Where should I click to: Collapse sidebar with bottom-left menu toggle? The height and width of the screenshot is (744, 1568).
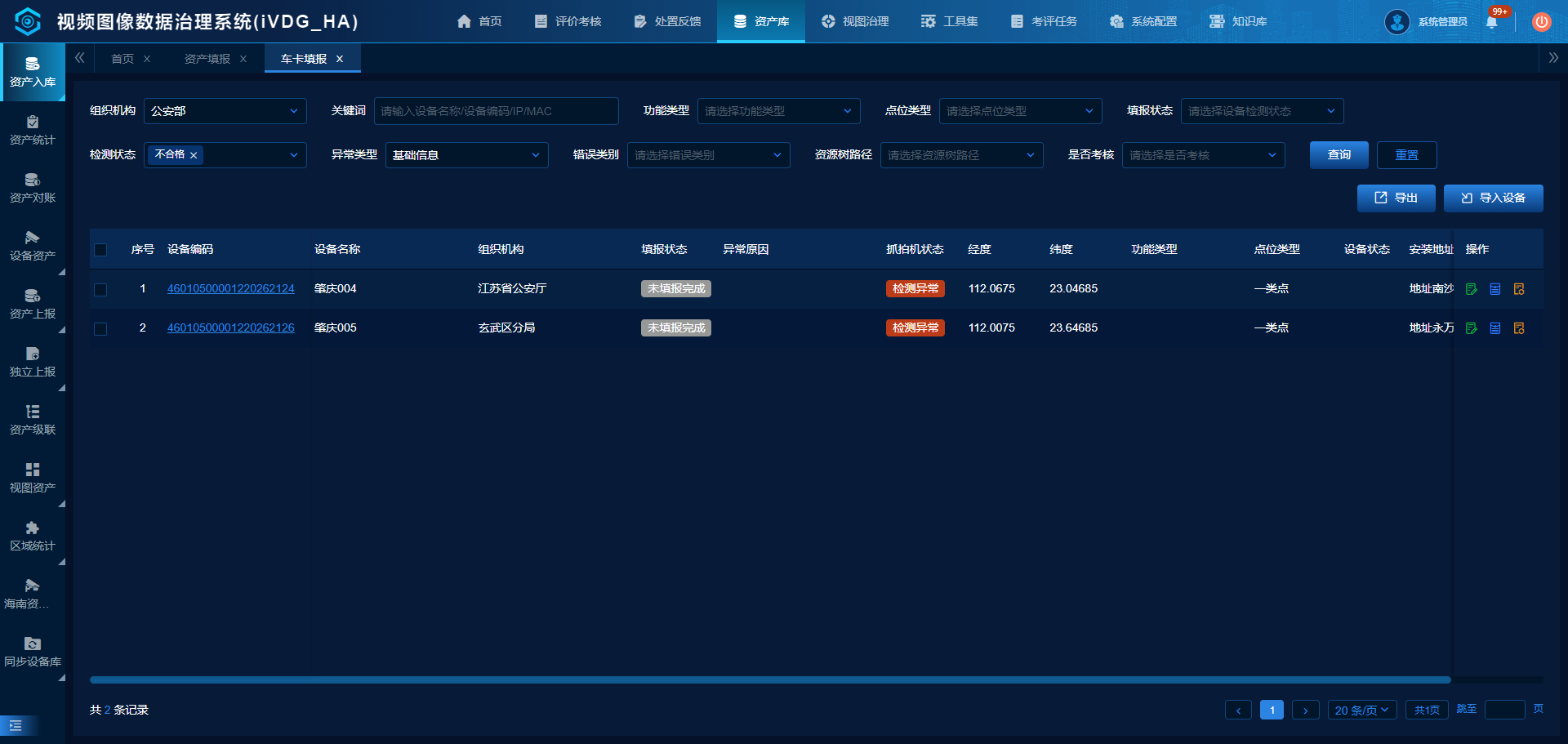pyautogui.click(x=16, y=725)
